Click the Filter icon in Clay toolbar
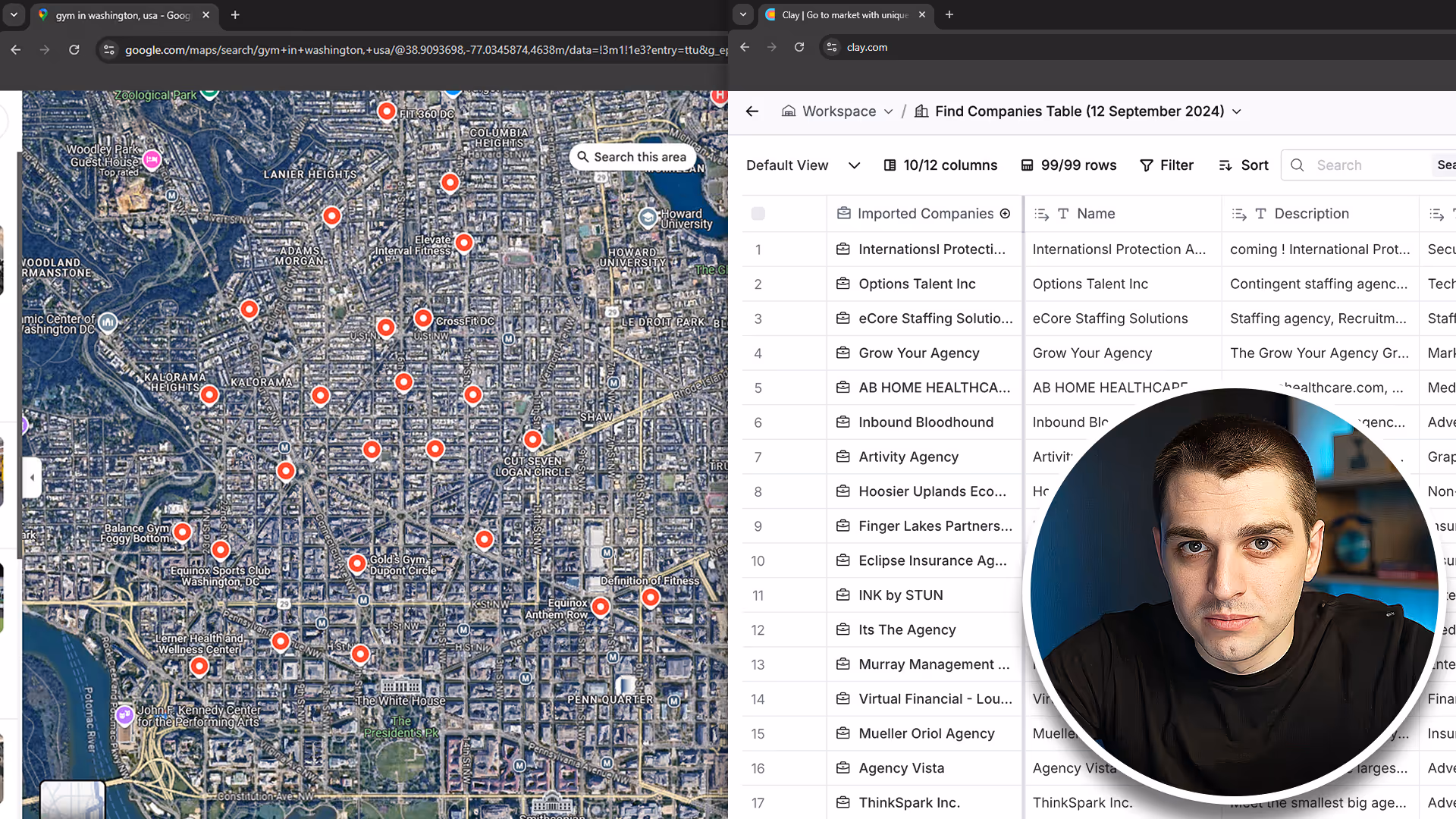The width and height of the screenshot is (1456, 819). [x=1147, y=165]
